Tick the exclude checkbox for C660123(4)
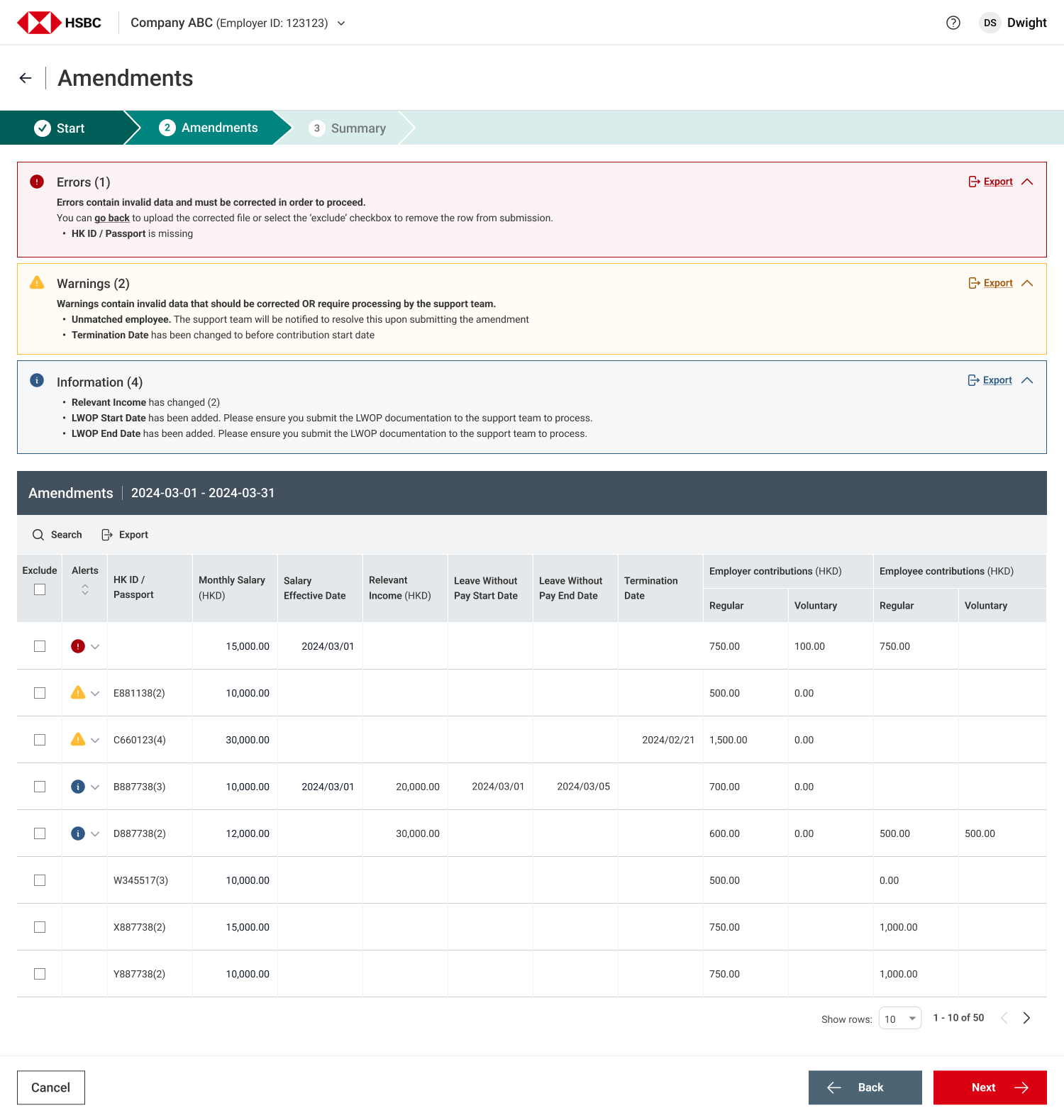The height and width of the screenshot is (1120, 1064). pos(40,740)
